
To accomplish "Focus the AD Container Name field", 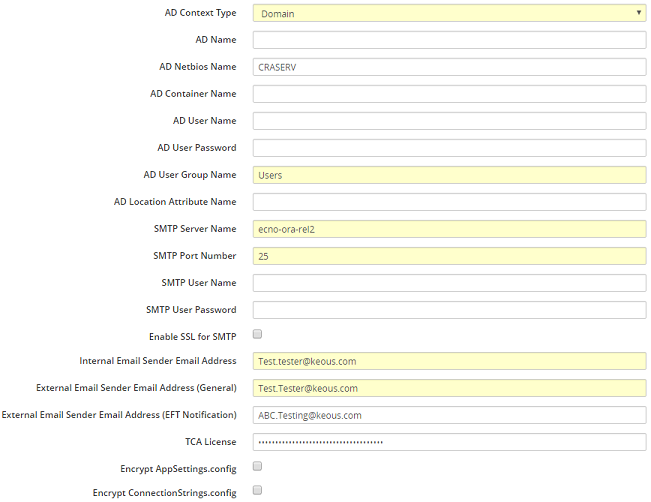I will click(x=449, y=94).
